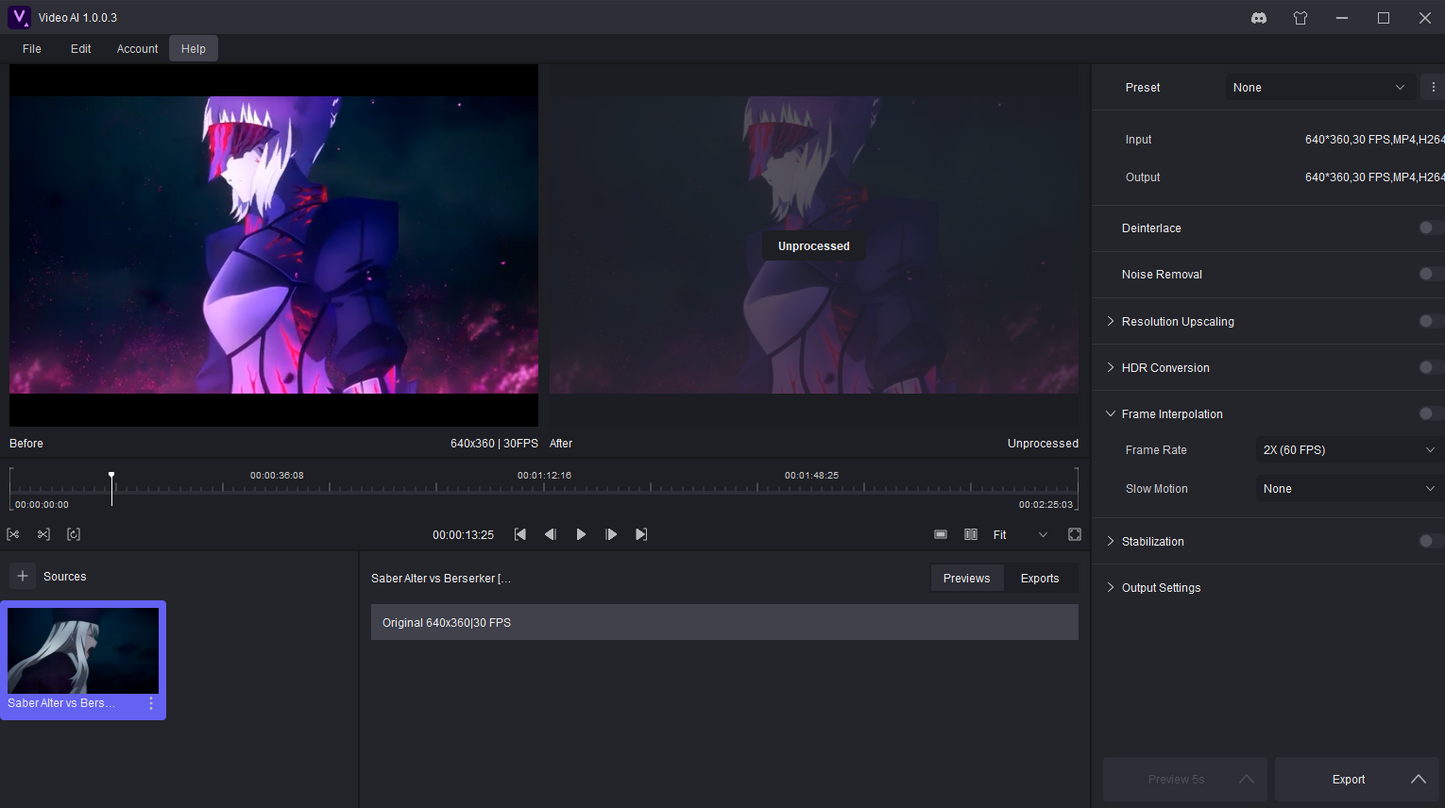The height and width of the screenshot is (808, 1445).
Task: Click the Export button
Action: point(1348,779)
